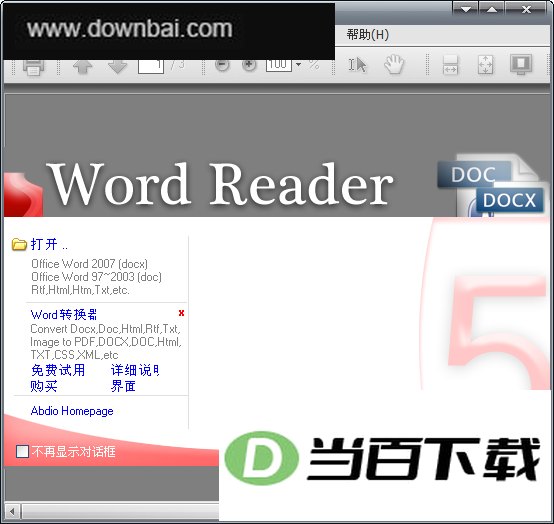Click the page number input field
Image resolution: width=554 pixels, height=524 pixels.
point(151,66)
